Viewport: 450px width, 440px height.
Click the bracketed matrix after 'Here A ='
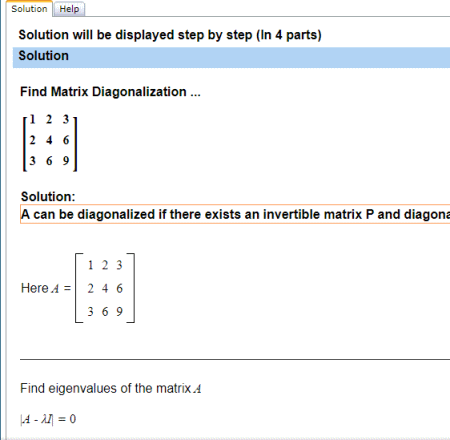coord(105,288)
